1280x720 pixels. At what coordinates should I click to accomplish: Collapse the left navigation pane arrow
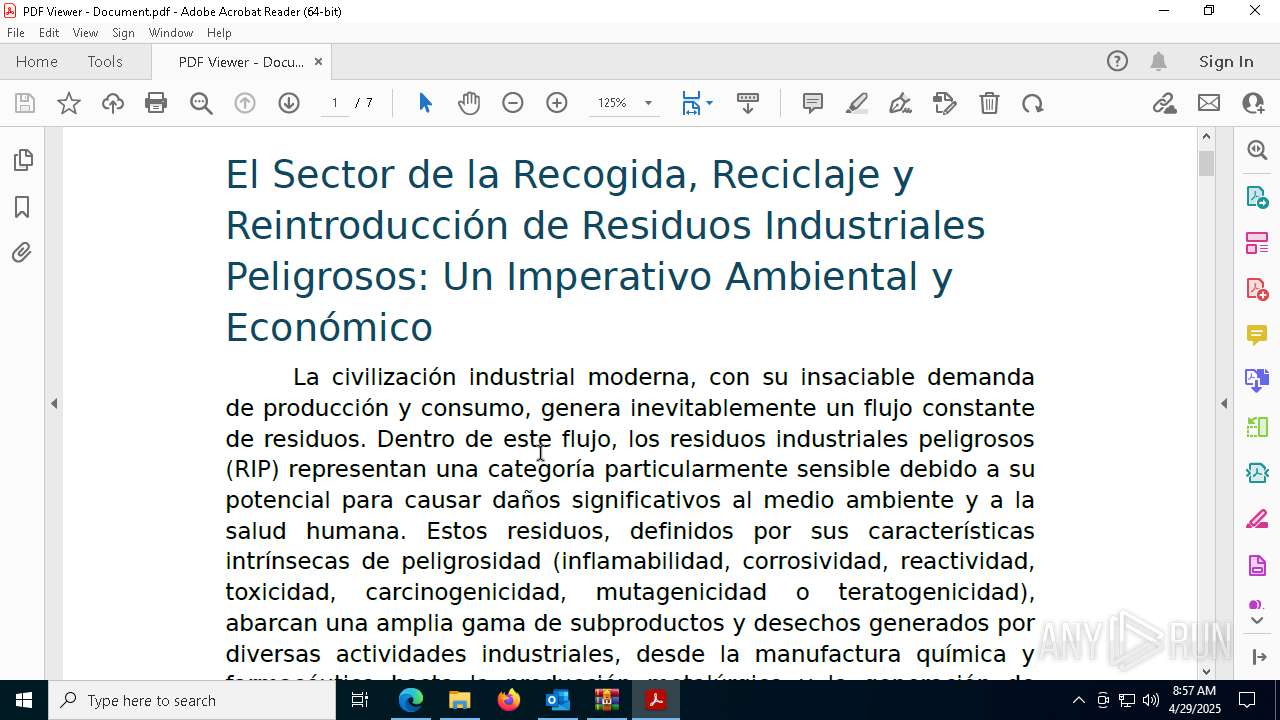54,404
